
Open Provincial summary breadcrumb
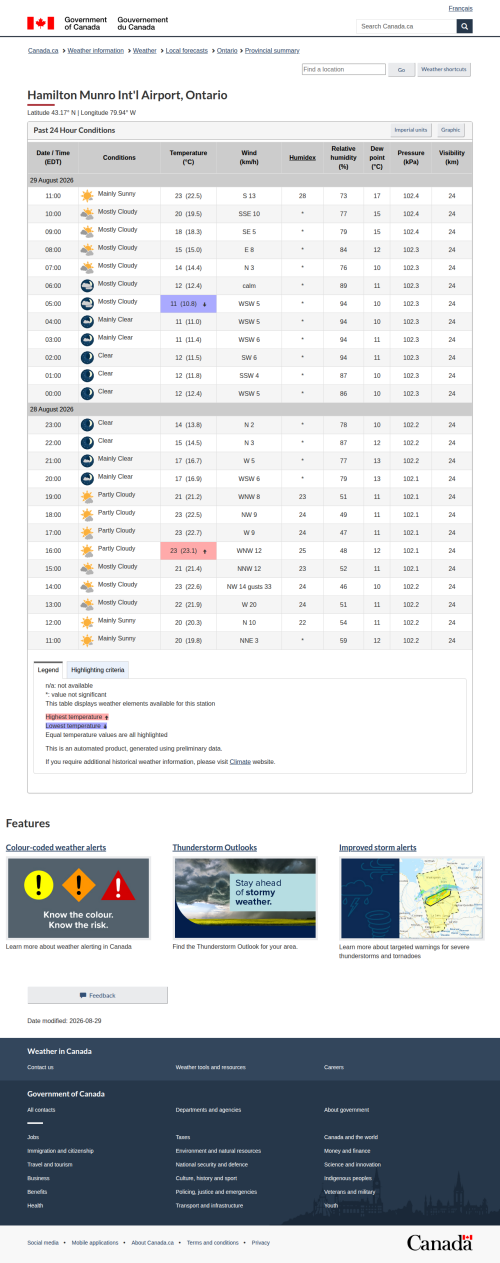coord(271,50)
